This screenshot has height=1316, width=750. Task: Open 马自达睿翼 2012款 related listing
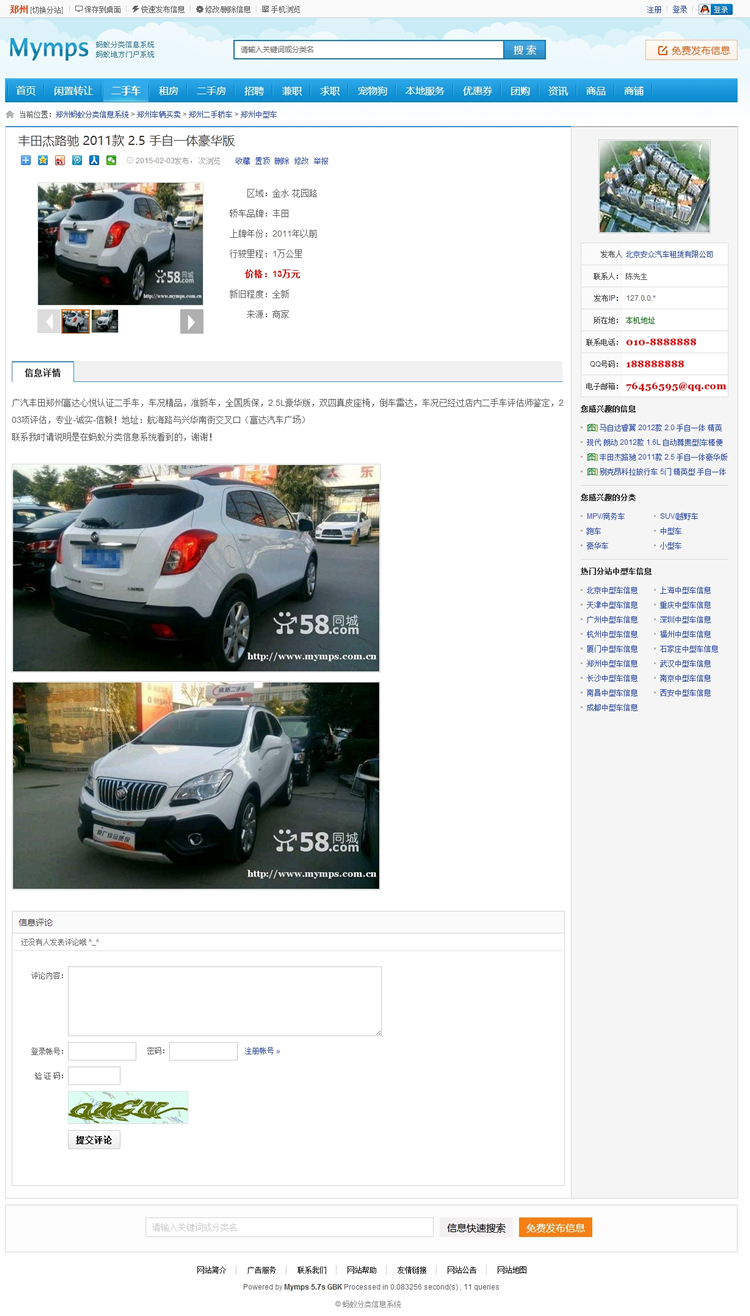click(660, 427)
